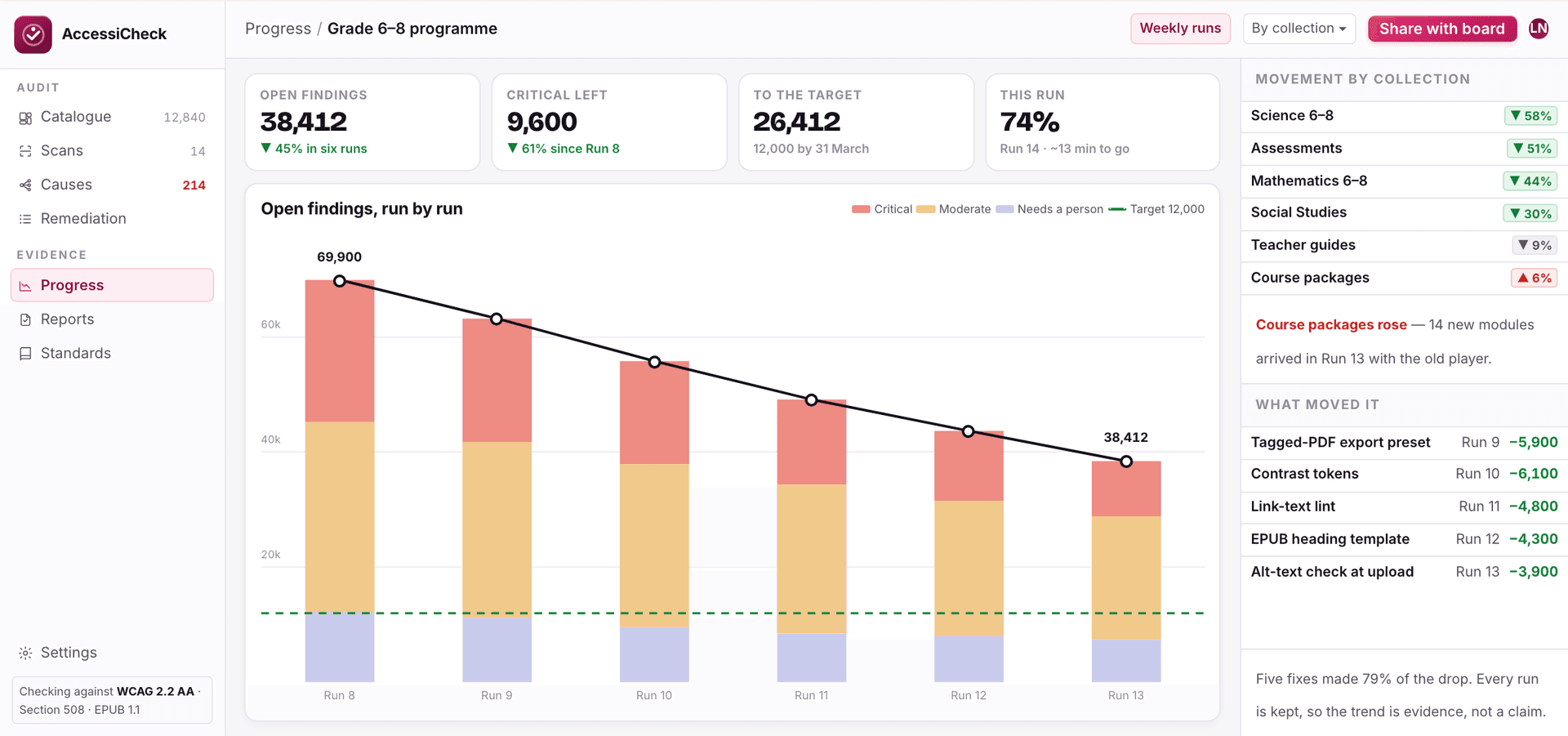
Task: Click the Run 11 moderate bar segment
Action: pos(812,559)
